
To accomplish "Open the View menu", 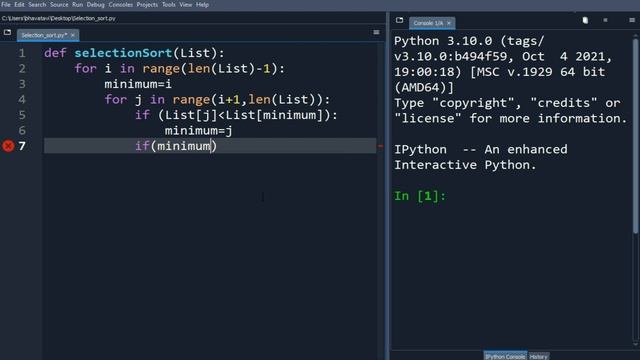I will 186,5.
